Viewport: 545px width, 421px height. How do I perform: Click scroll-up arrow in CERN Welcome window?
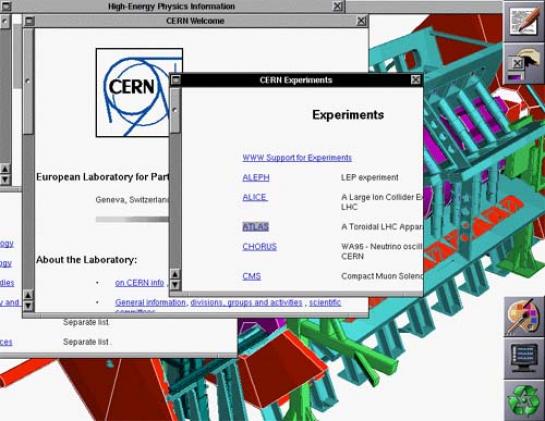28,295
